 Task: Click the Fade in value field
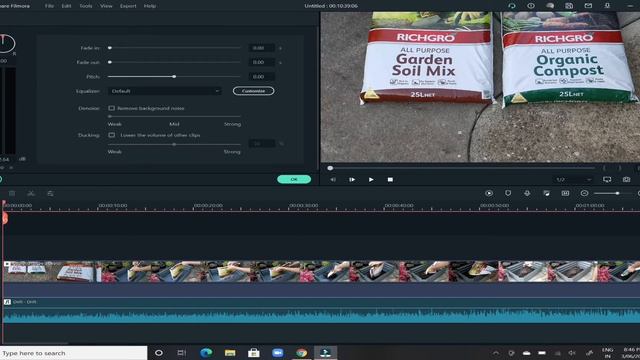[x=261, y=48]
